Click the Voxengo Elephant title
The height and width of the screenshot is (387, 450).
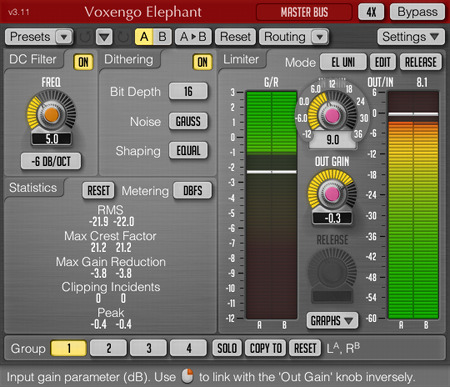(x=143, y=12)
